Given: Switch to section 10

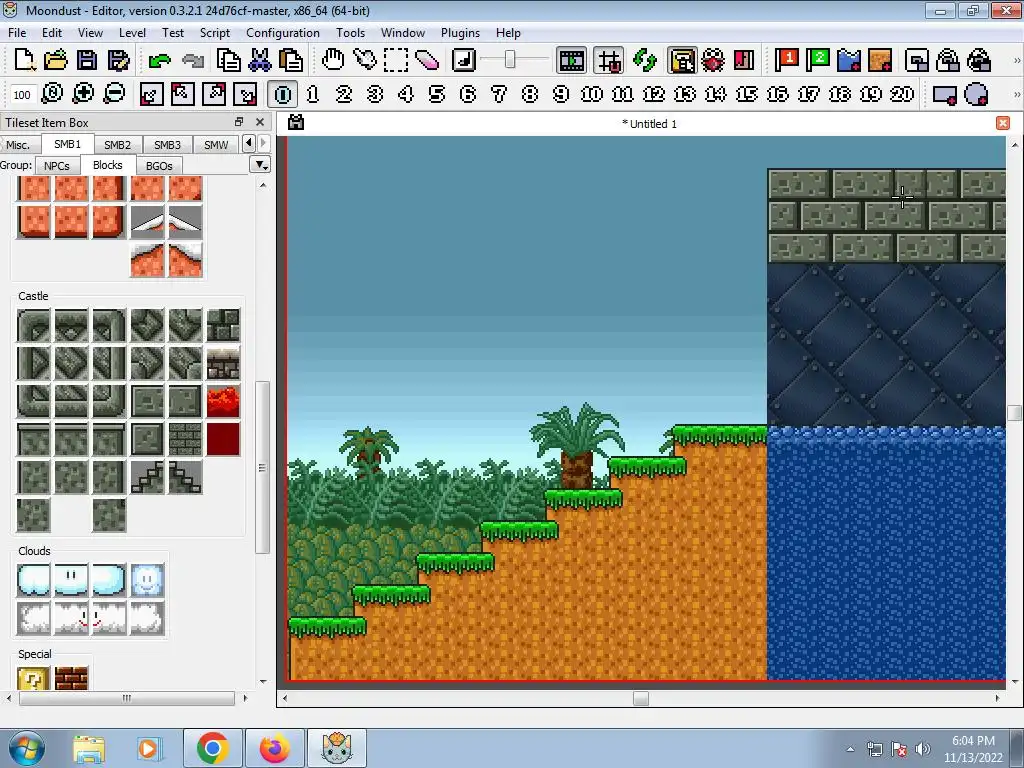Looking at the screenshot, I should [592, 94].
